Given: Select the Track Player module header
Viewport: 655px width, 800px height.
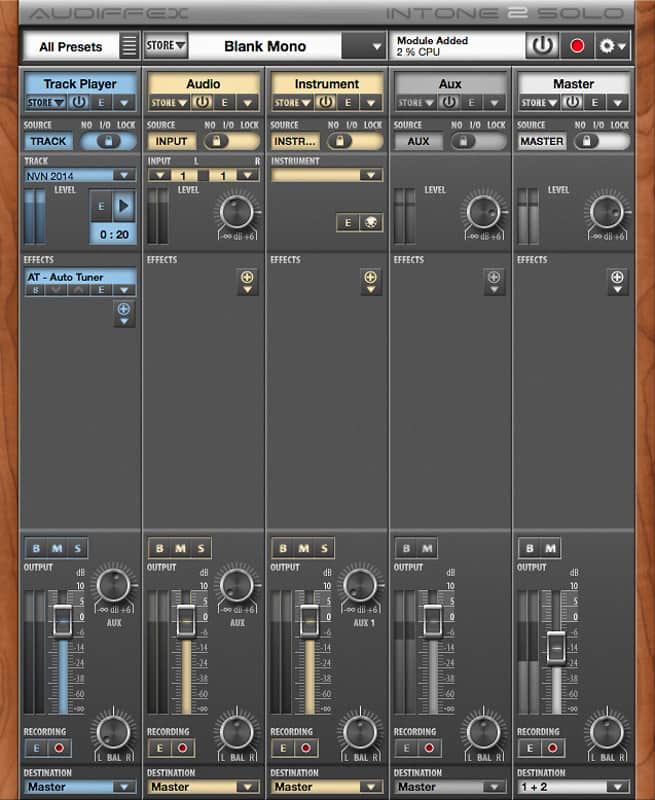Looking at the screenshot, I should (x=80, y=84).
